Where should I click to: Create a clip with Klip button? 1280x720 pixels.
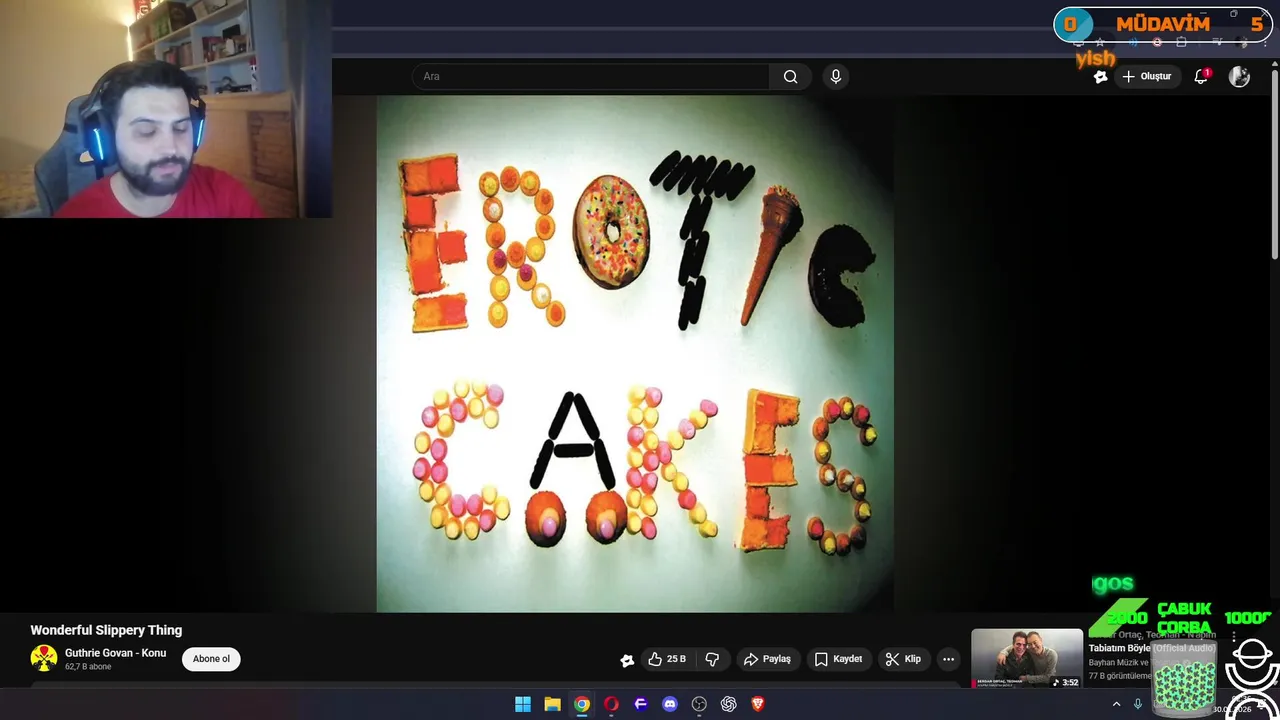click(902, 659)
